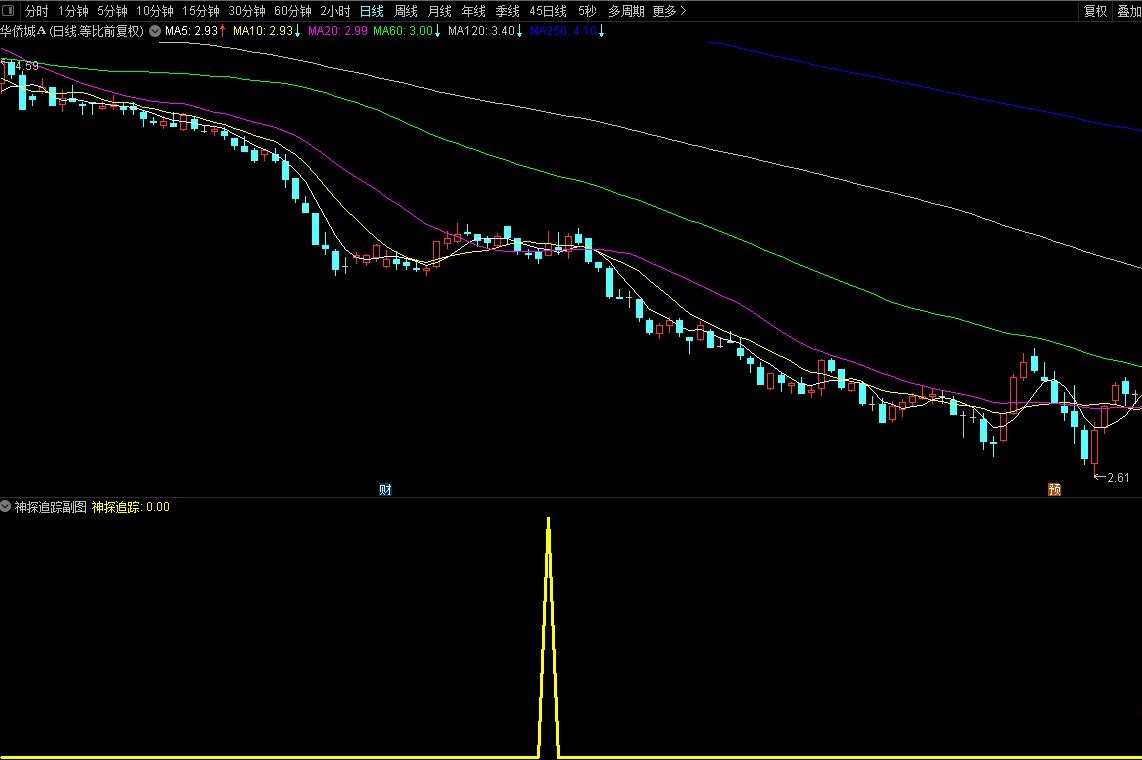Switch to the 分时 intraday tab

pyautogui.click(x=36, y=11)
